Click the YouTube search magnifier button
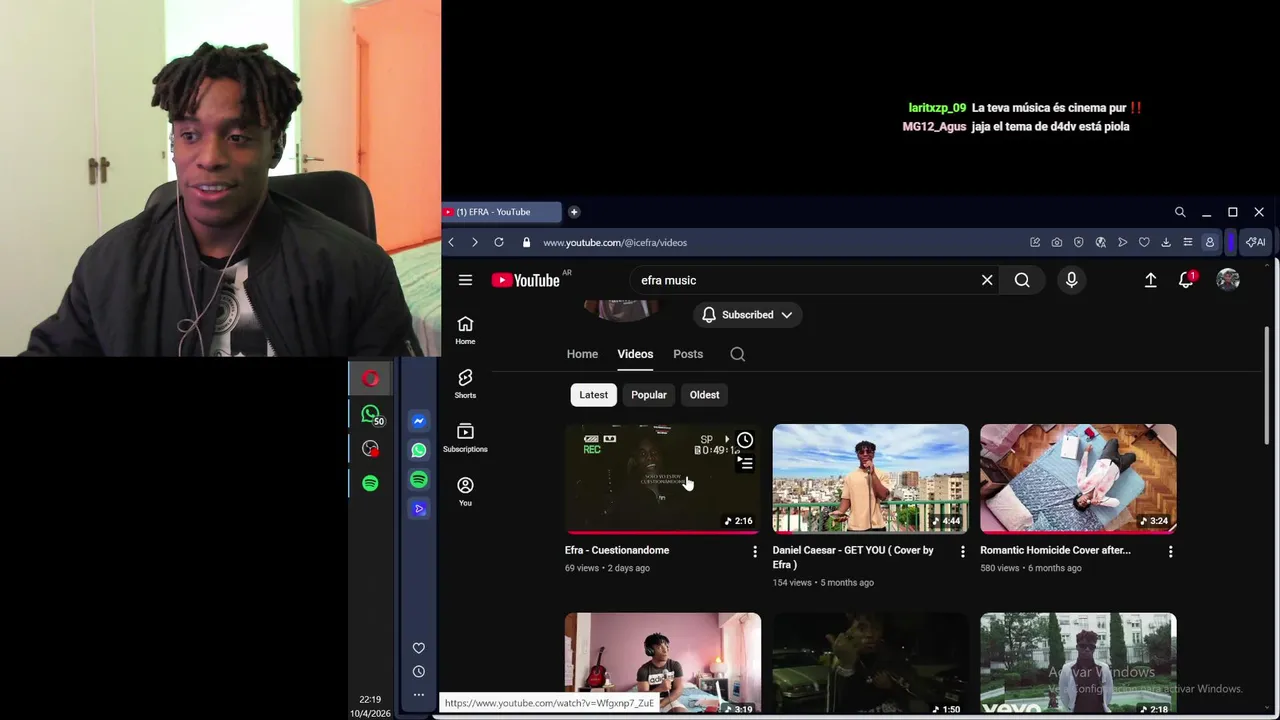The image size is (1280, 720). [1022, 280]
